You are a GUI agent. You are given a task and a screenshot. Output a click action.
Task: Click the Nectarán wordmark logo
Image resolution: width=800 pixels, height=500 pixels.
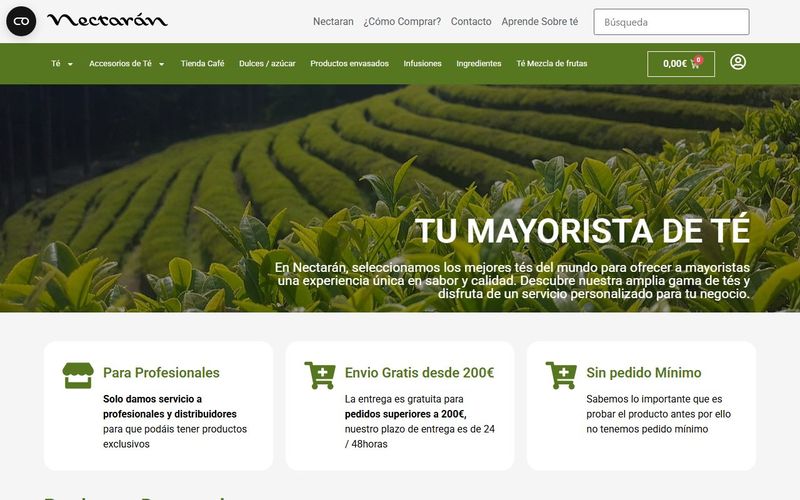(x=107, y=20)
